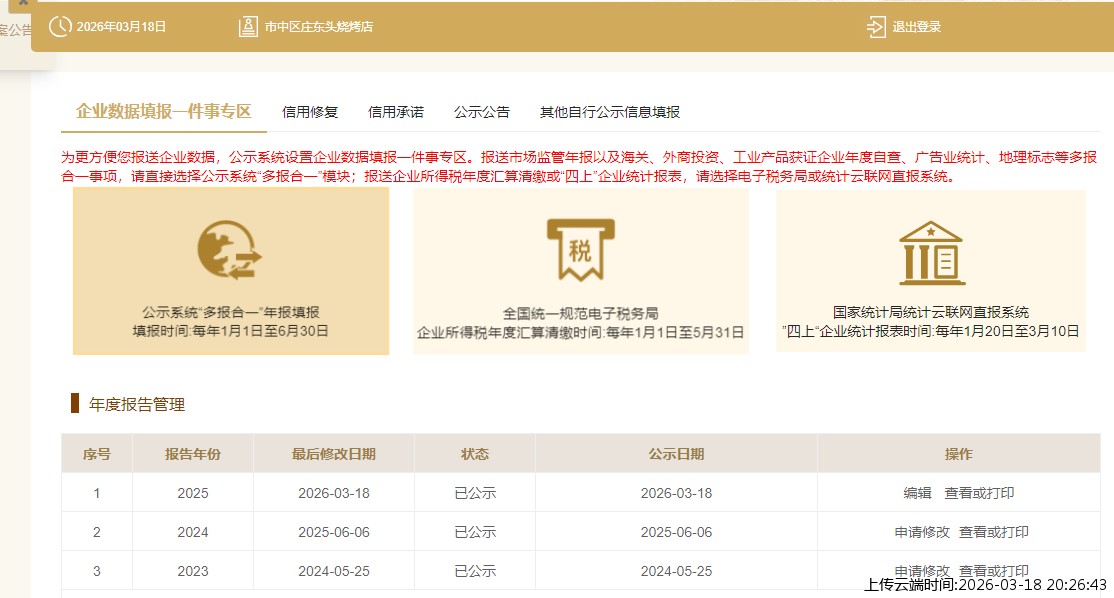This screenshot has height=598, width=1114.
Task: Select the 企业数据填报一件事专区 tab
Action: pyautogui.click(x=164, y=111)
